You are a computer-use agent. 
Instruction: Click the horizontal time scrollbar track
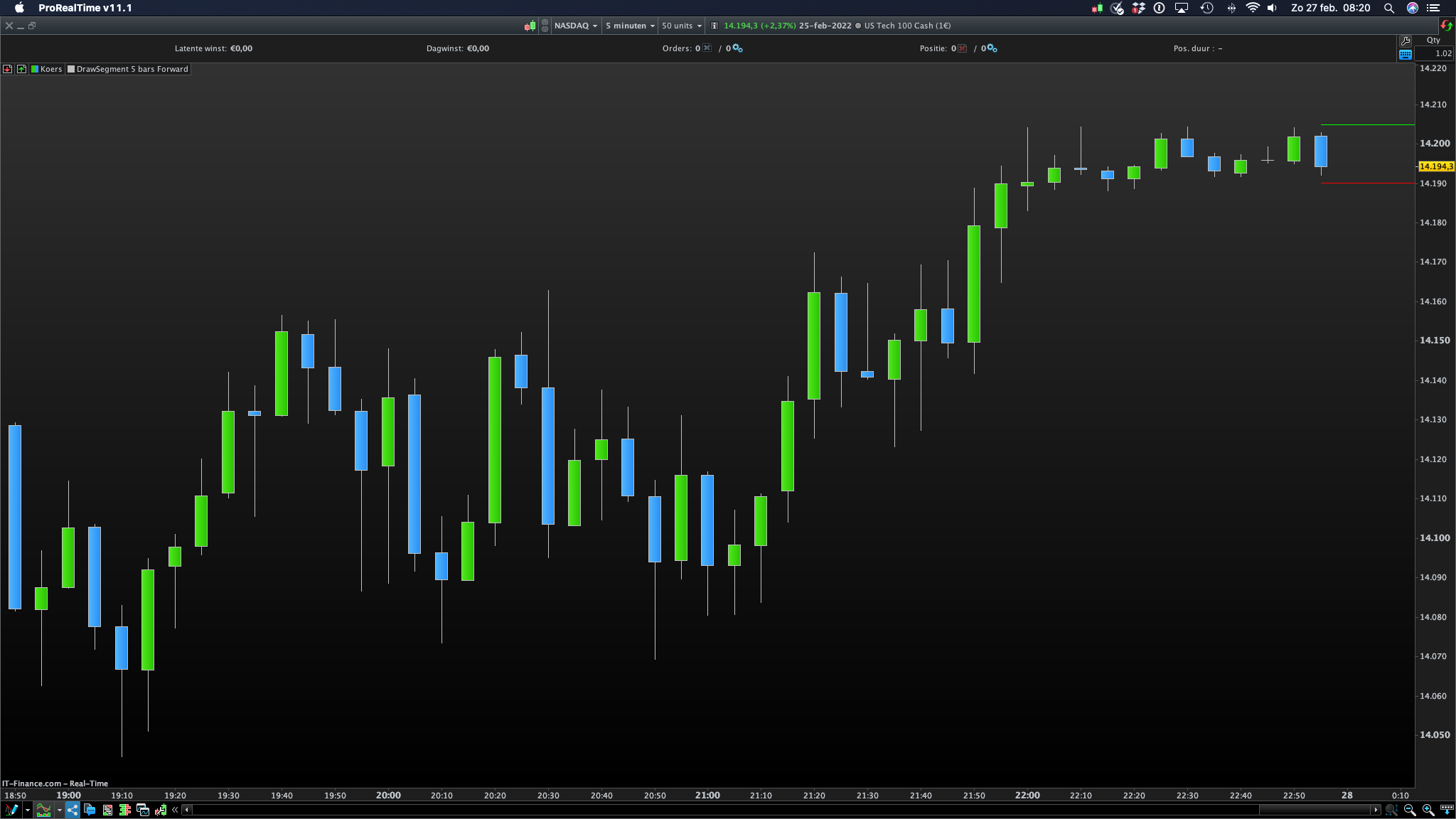pyautogui.click(x=711, y=810)
